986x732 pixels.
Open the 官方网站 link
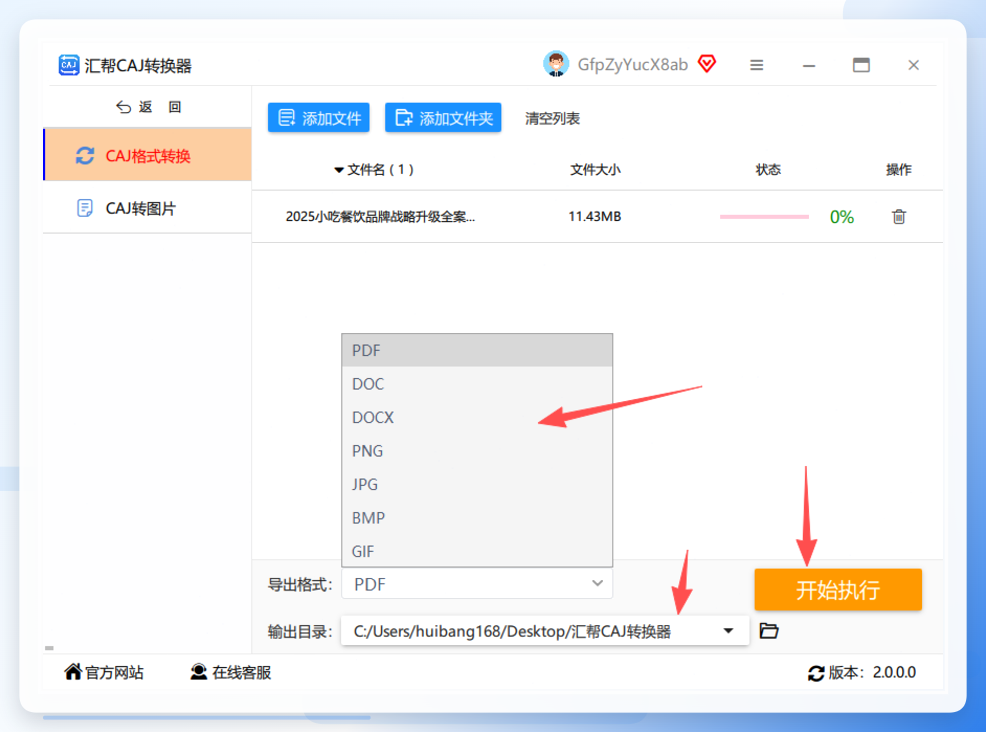104,672
